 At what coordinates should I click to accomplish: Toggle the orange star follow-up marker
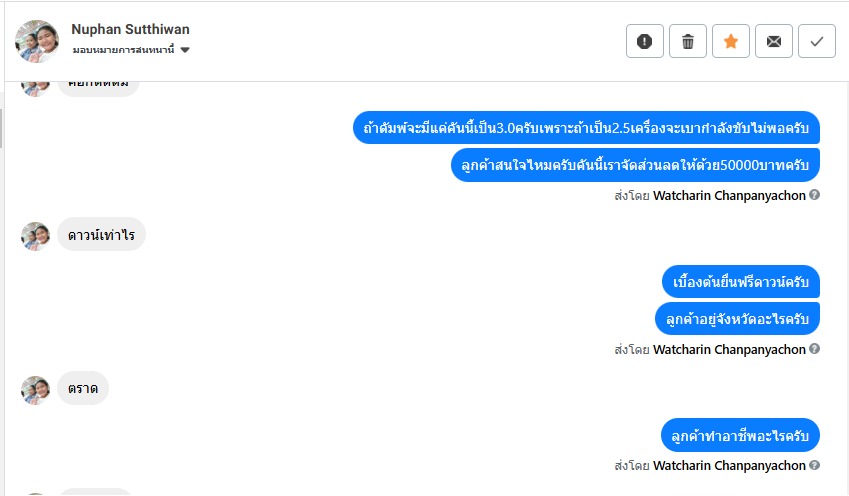tap(731, 41)
